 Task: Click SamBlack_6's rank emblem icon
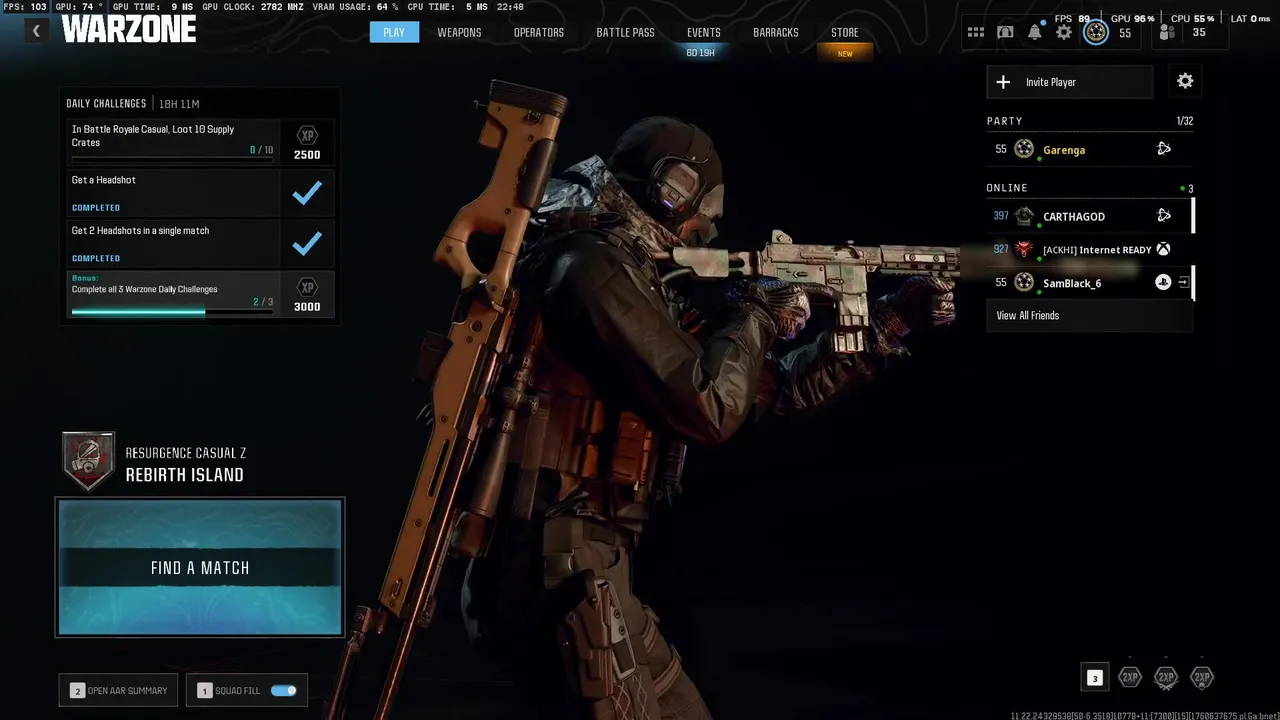pos(1024,283)
